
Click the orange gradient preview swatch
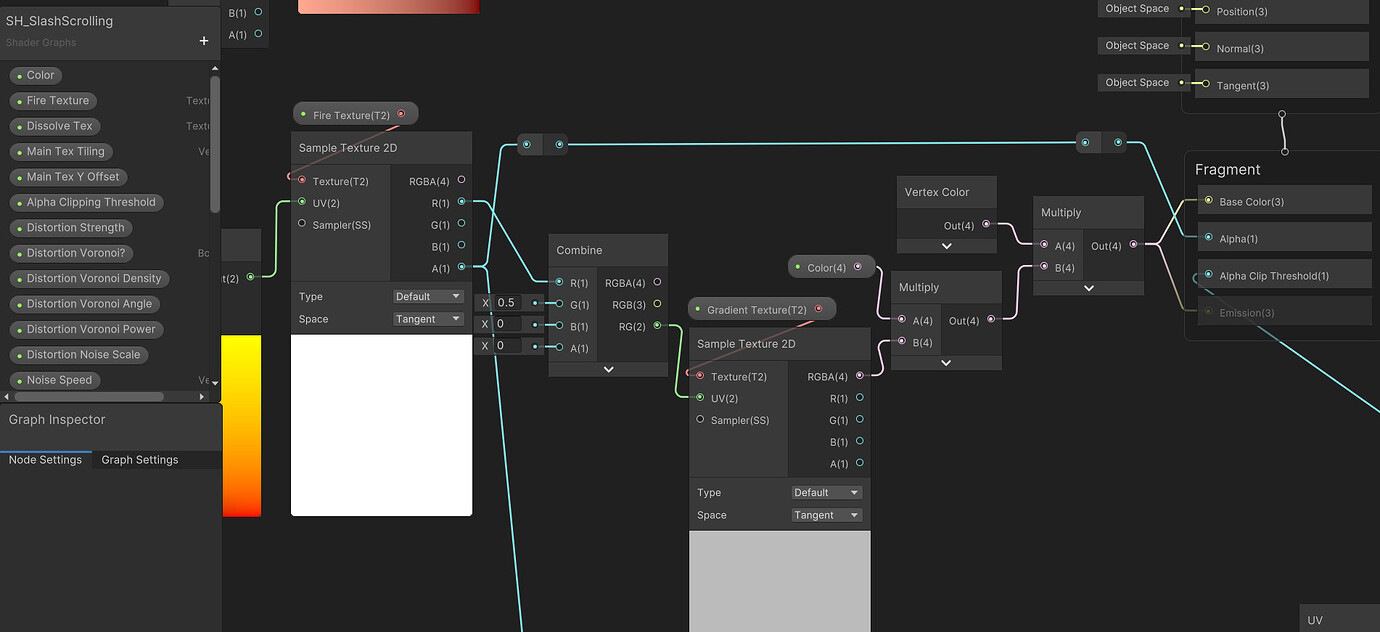tap(242, 420)
